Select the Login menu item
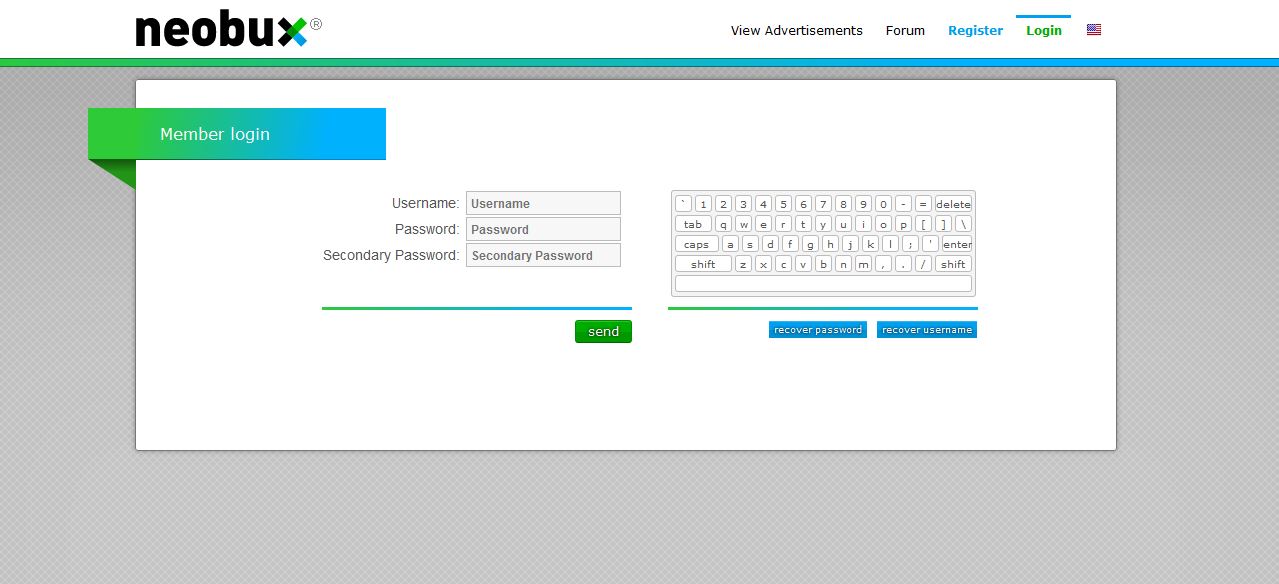 (1044, 30)
